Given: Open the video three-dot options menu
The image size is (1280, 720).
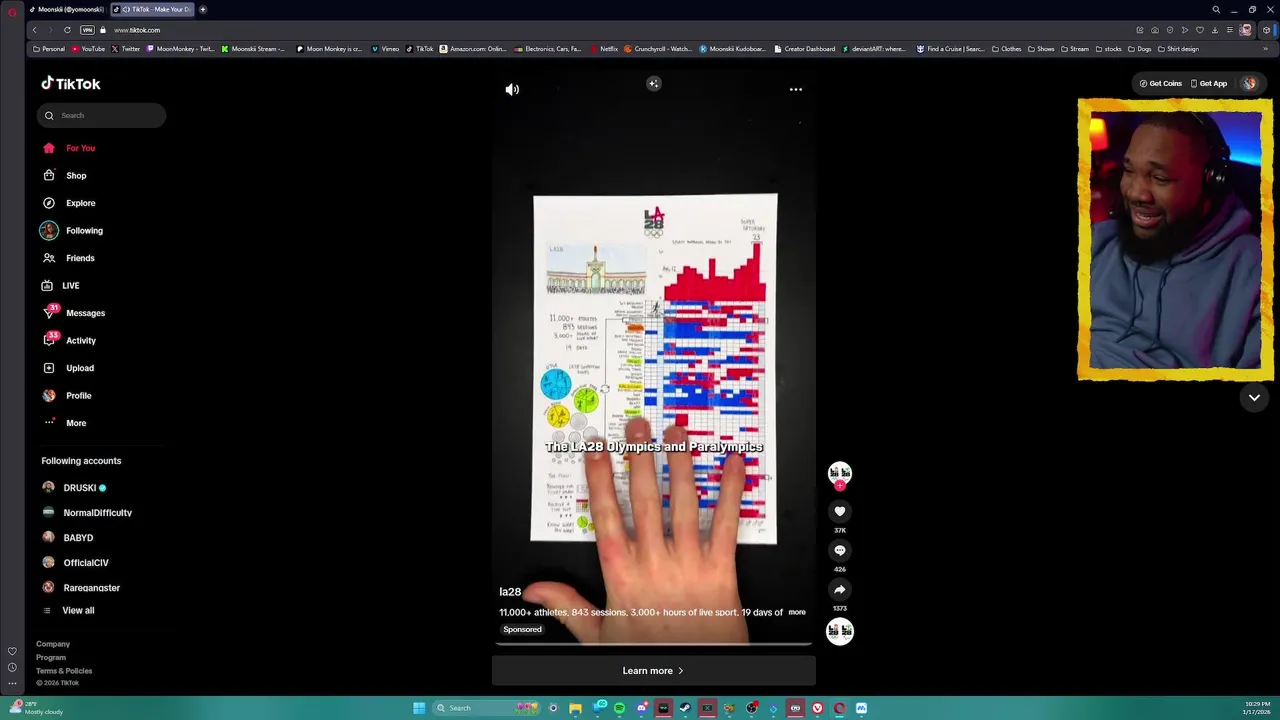Looking at the screenshot, I should point(796,89).
